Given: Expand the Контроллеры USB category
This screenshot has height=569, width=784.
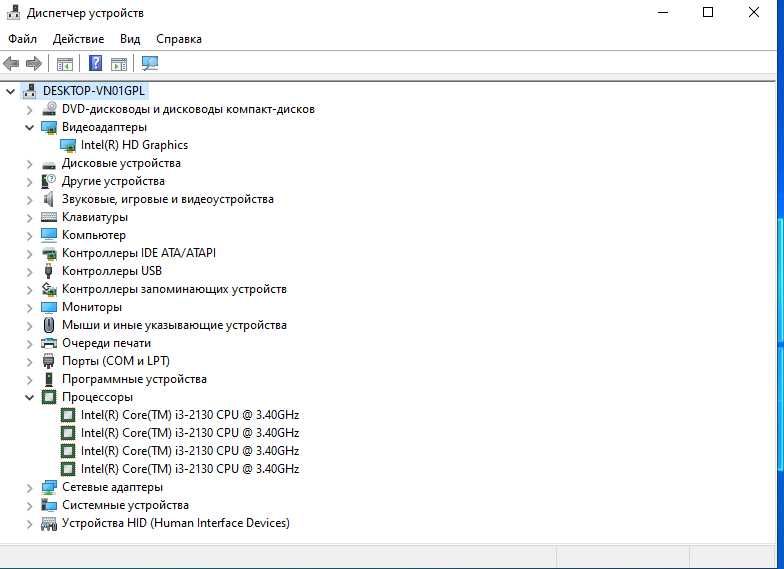Looking at the screenshot, I should coord(30,272).
